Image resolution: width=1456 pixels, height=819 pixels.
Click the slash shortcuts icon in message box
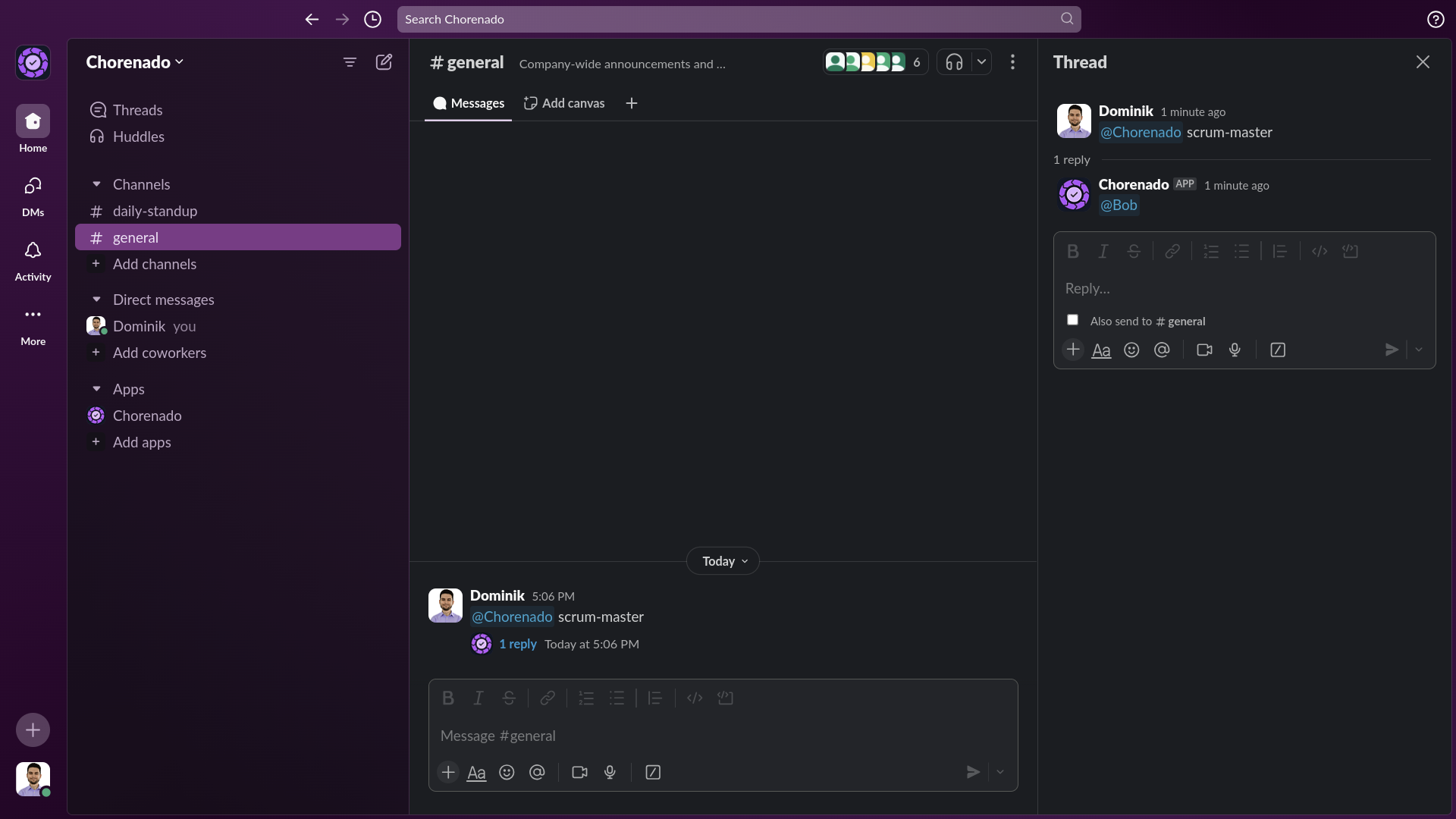click(x=653, y=772)
